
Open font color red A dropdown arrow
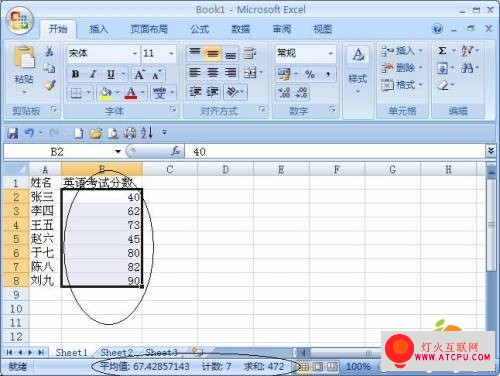[143, 92]
